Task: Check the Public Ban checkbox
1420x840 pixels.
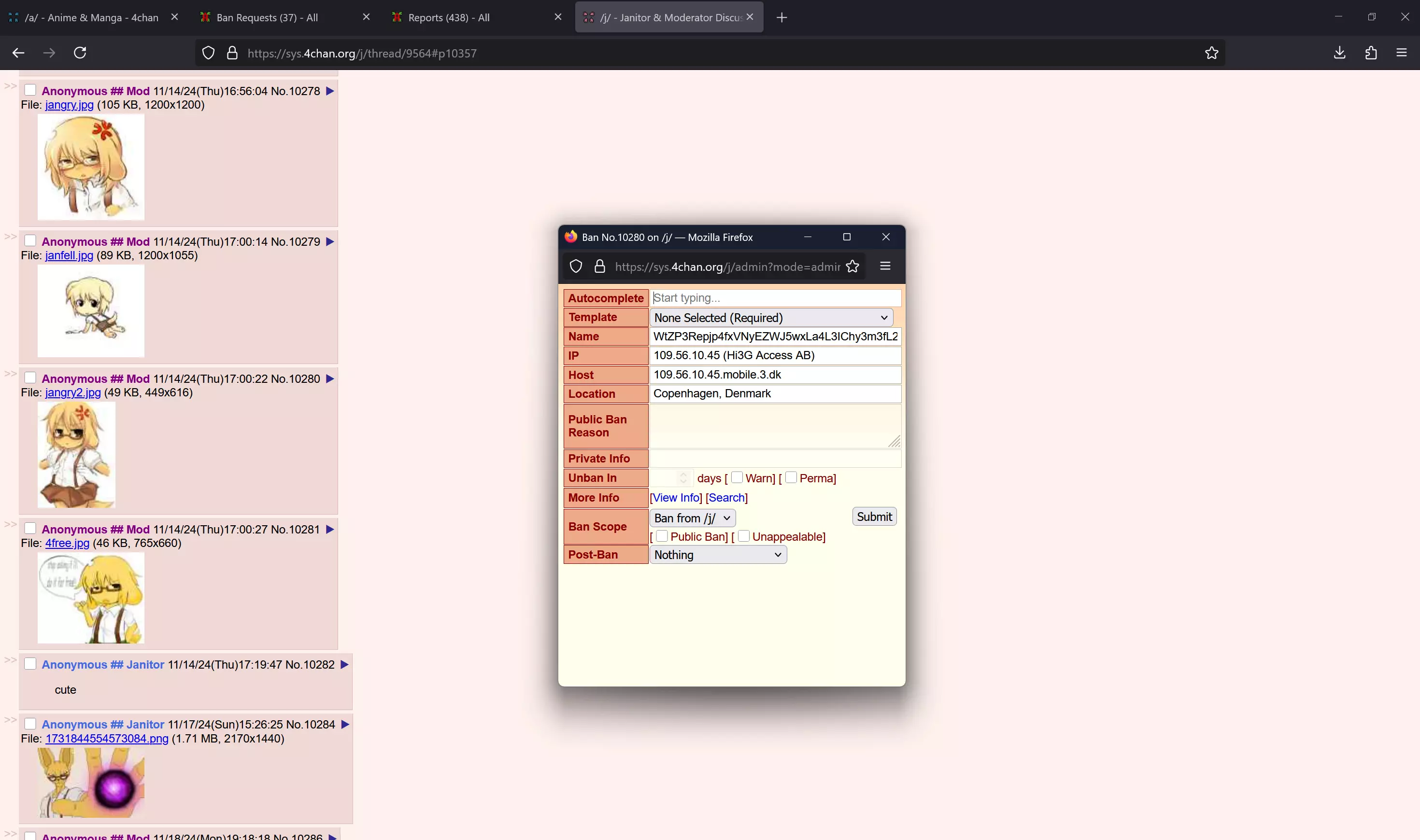Action: (661, 535)
